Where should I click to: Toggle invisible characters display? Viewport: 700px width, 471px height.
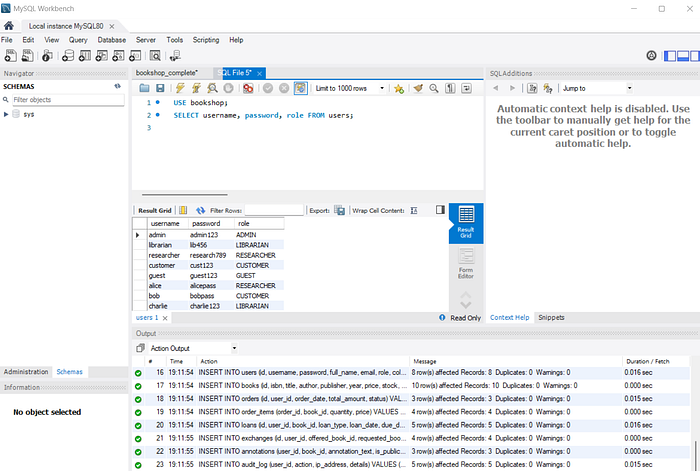(450, 88)
